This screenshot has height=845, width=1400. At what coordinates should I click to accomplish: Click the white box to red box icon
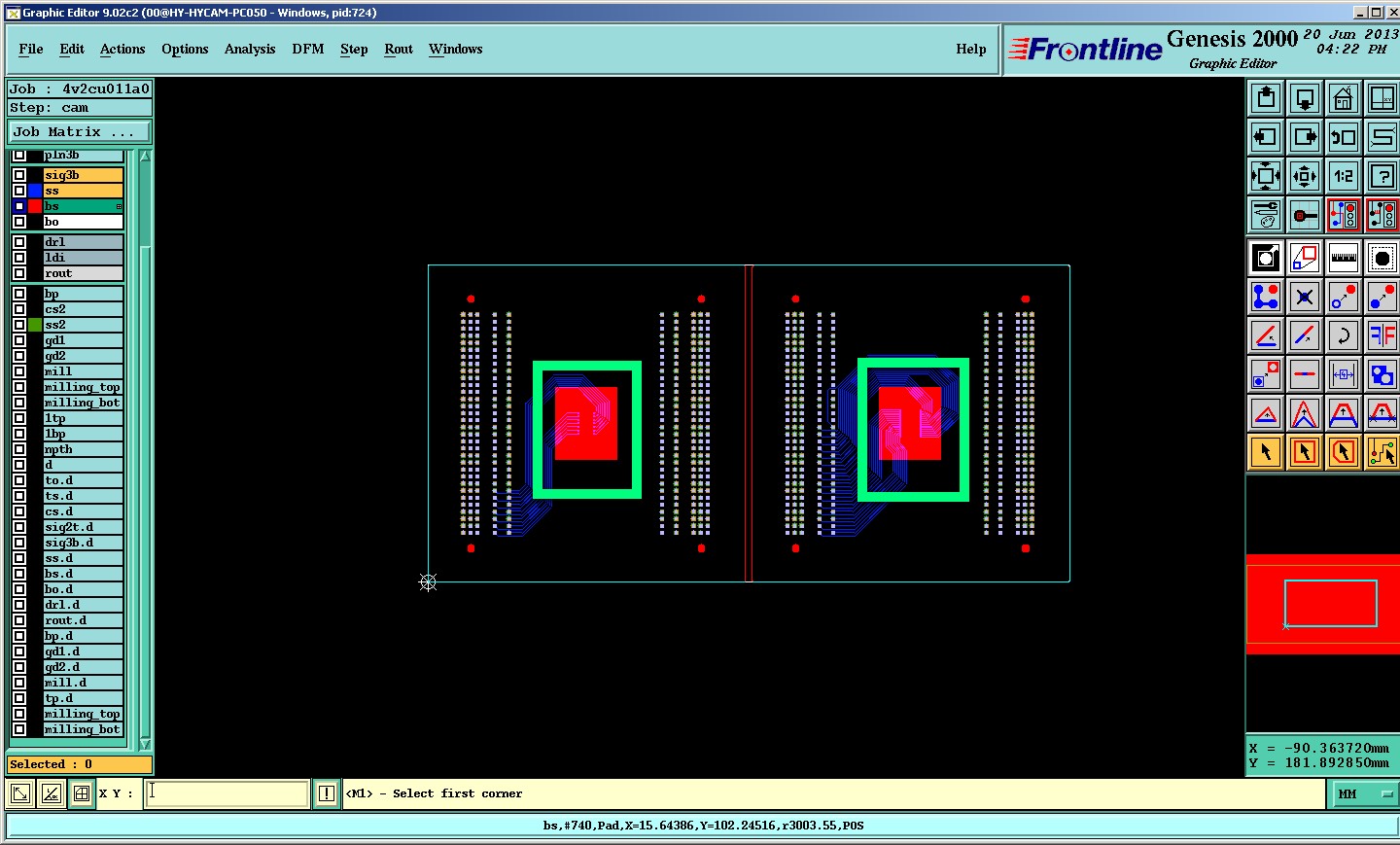pyautogui.click(x=1305, y=258)
